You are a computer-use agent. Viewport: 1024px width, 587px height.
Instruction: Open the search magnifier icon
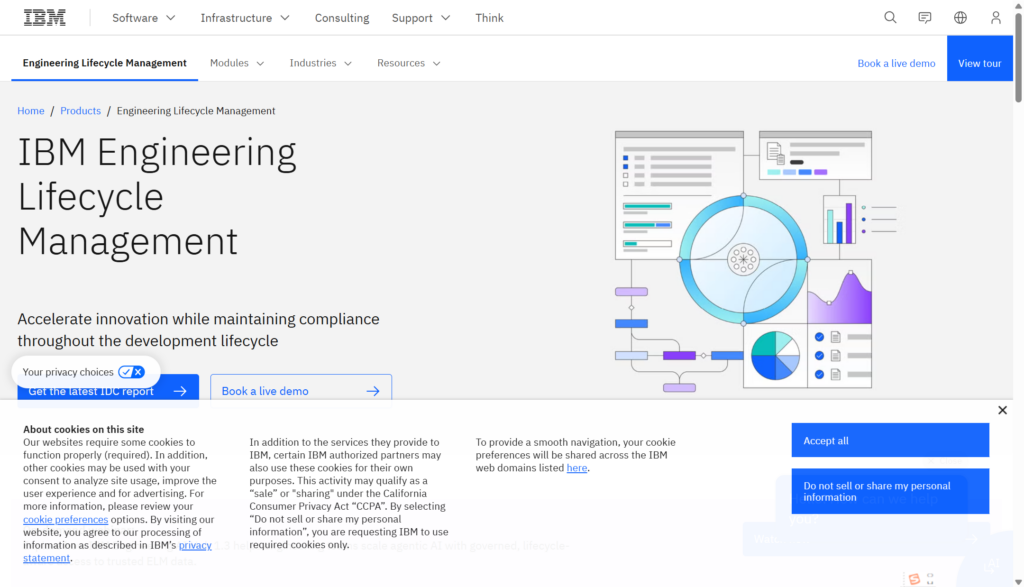(889, 18)
